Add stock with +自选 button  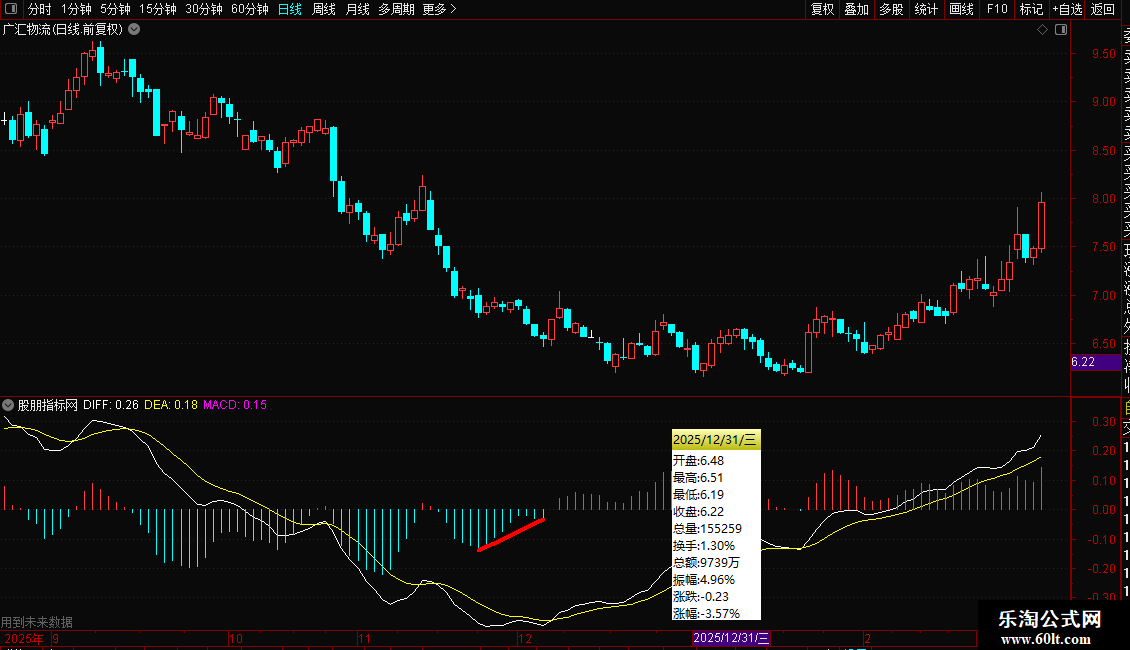(x=1066, y=9)
